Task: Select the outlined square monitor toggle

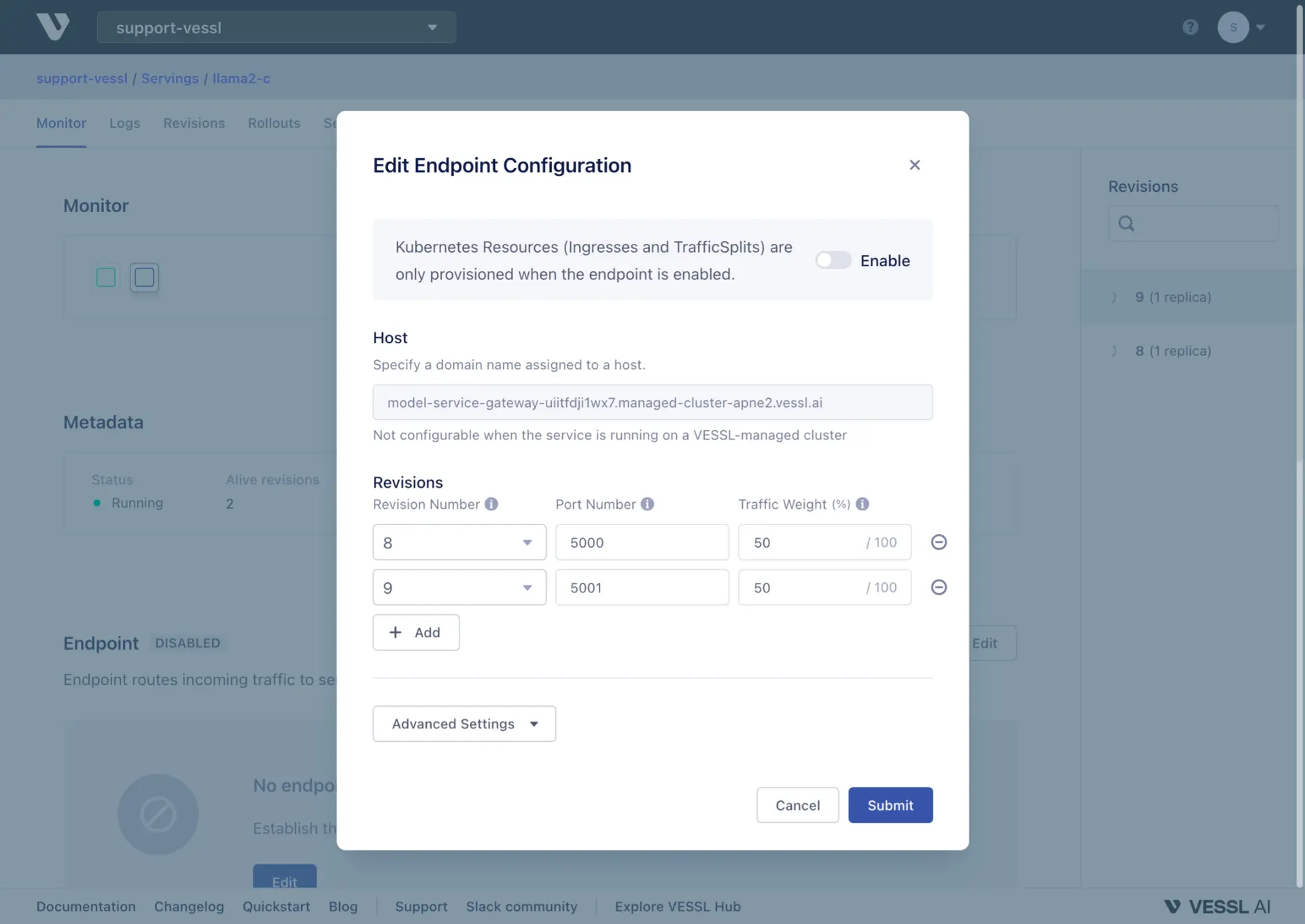Action: pyautogui.click(x=144, y=277)
